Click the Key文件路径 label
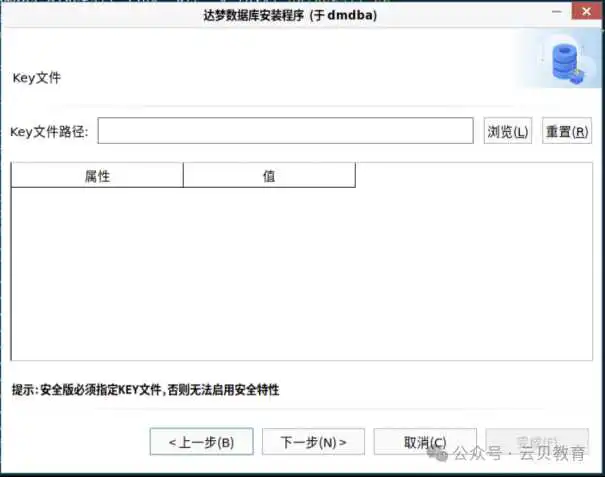The image size is (605, 477). point(49,132)
